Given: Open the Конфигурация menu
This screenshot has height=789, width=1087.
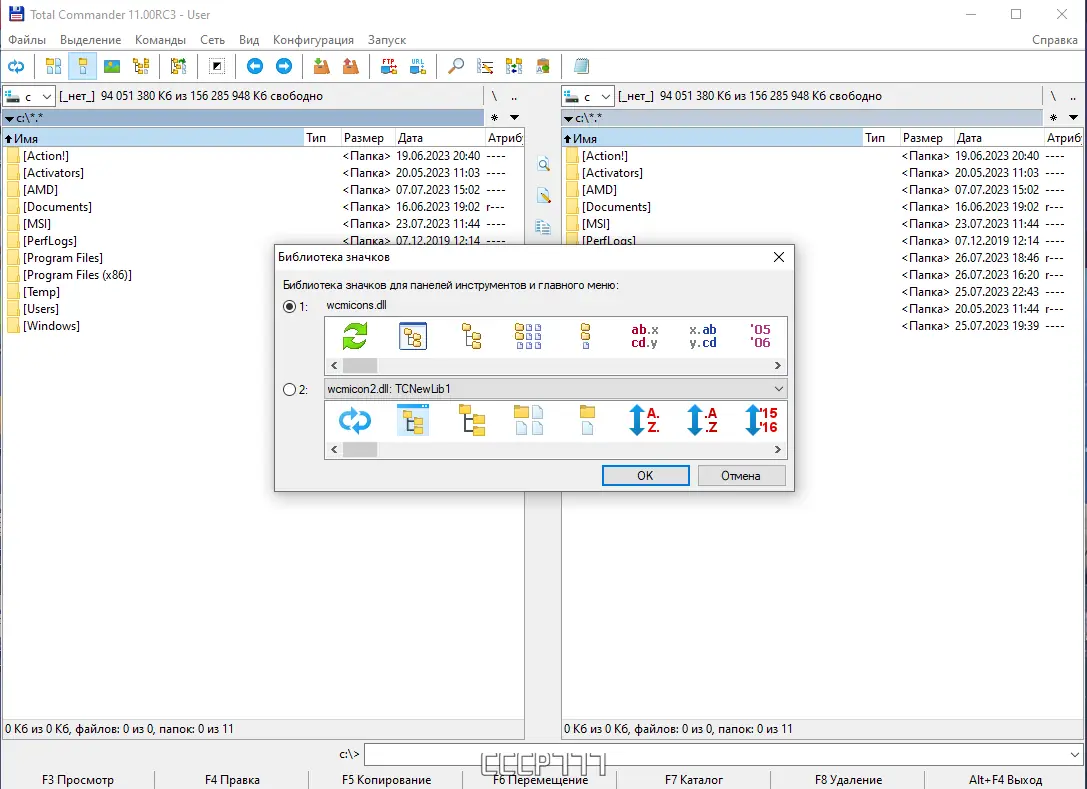Looking at the screenshot, I should [313, 40].
